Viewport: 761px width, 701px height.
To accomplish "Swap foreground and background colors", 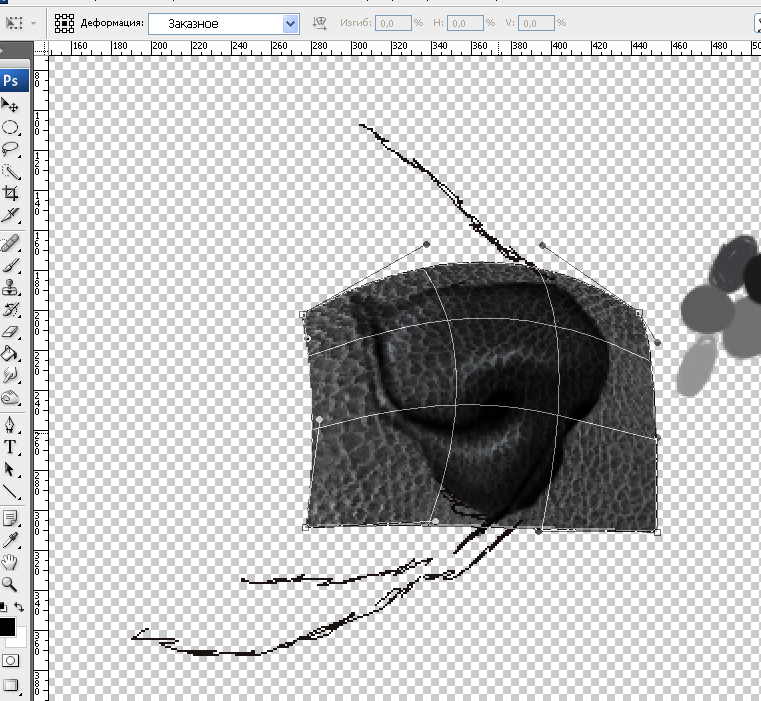I will [19, 607].
